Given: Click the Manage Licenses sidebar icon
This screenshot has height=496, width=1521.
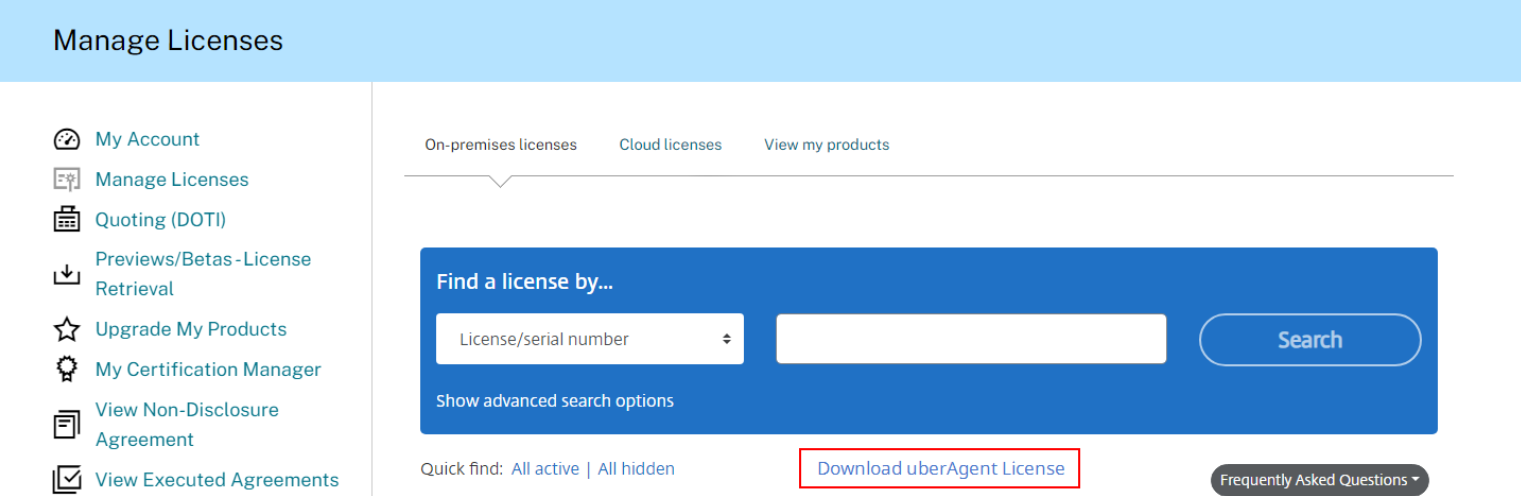Looking at the screenshot, I should point(66,180).
